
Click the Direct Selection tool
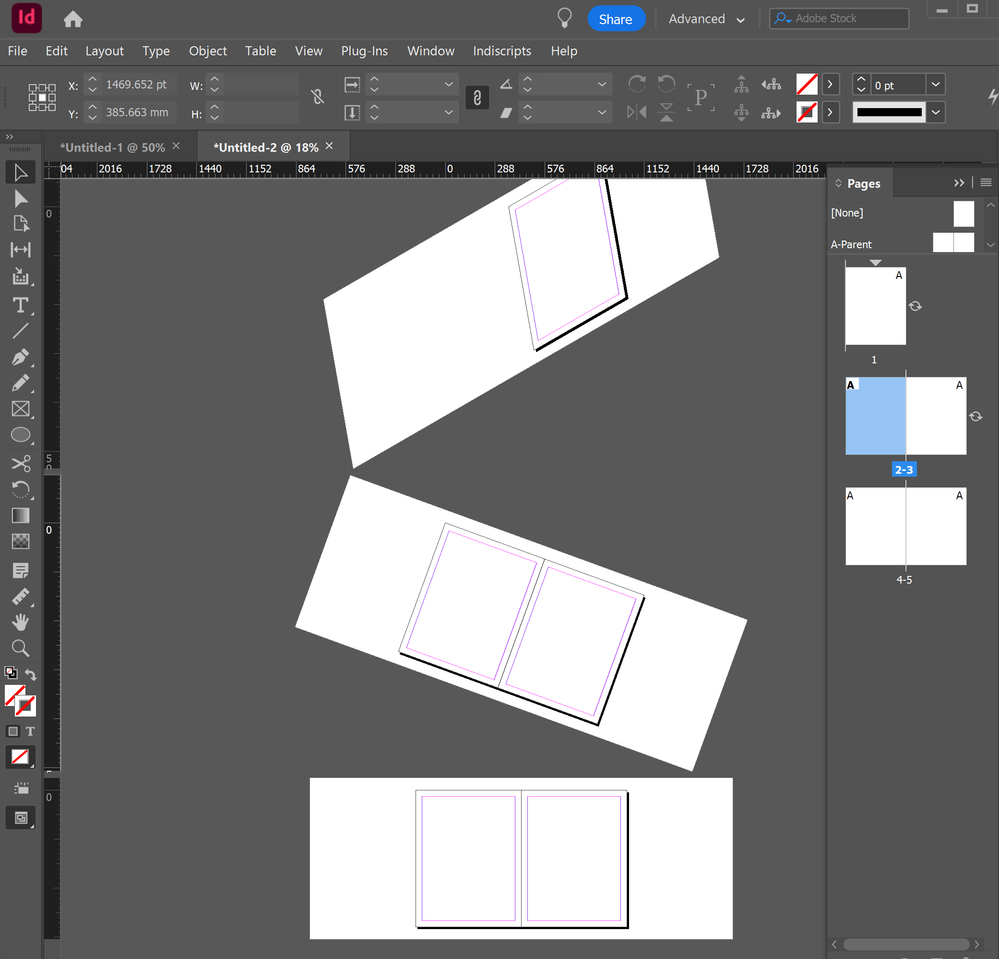[20, 199]
